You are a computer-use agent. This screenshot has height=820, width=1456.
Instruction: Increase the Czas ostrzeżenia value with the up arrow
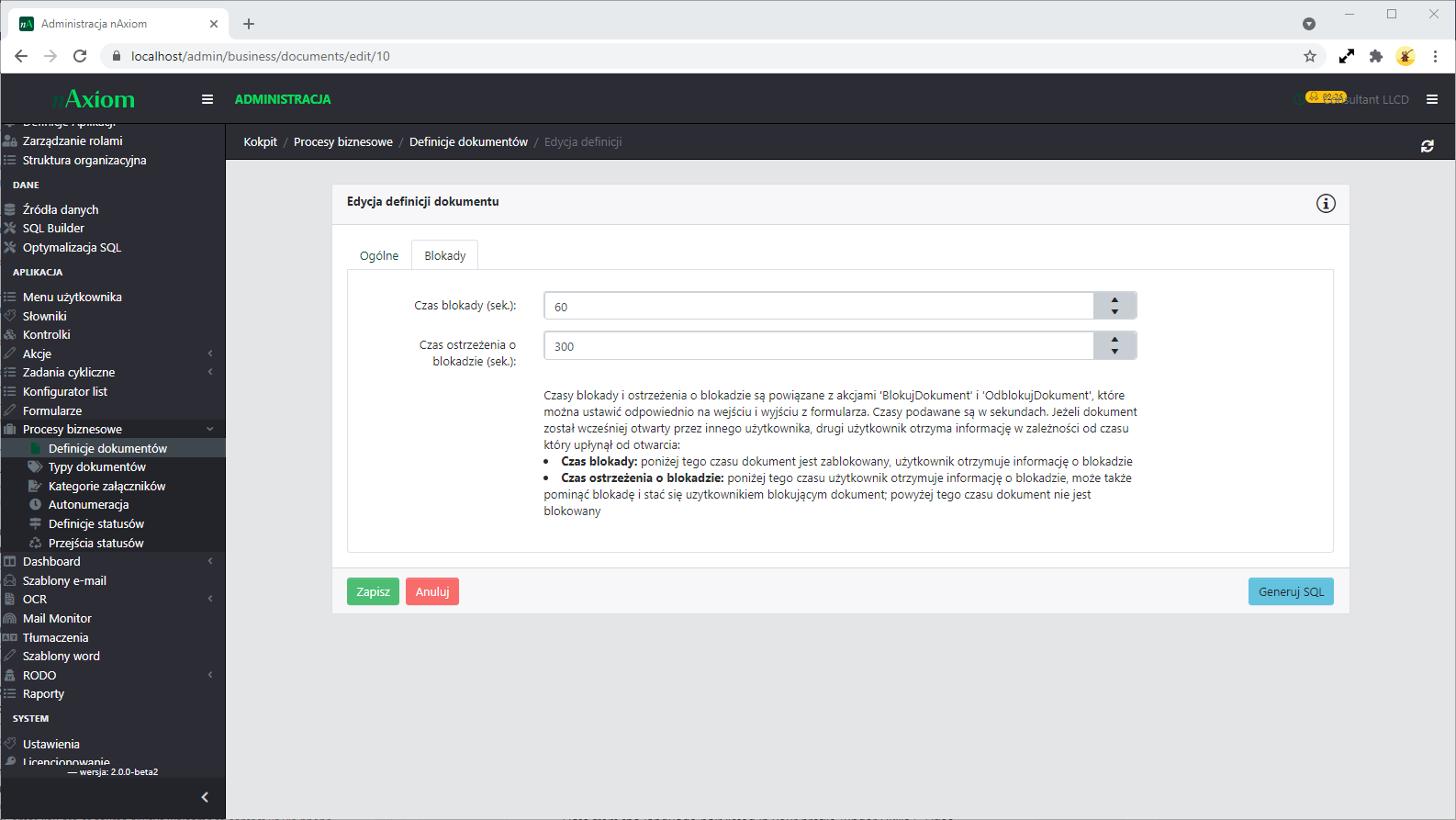click(1114, 339)
